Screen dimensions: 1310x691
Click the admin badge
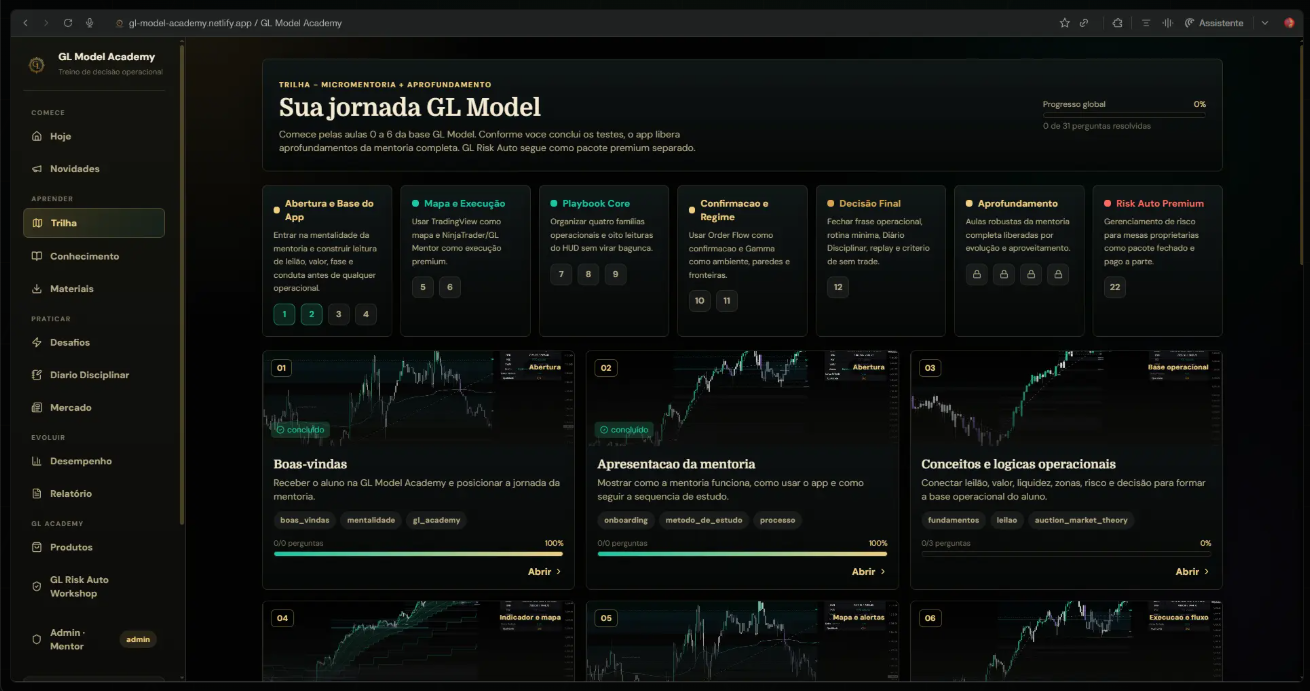pyautogui.click(x=138, y=639)
